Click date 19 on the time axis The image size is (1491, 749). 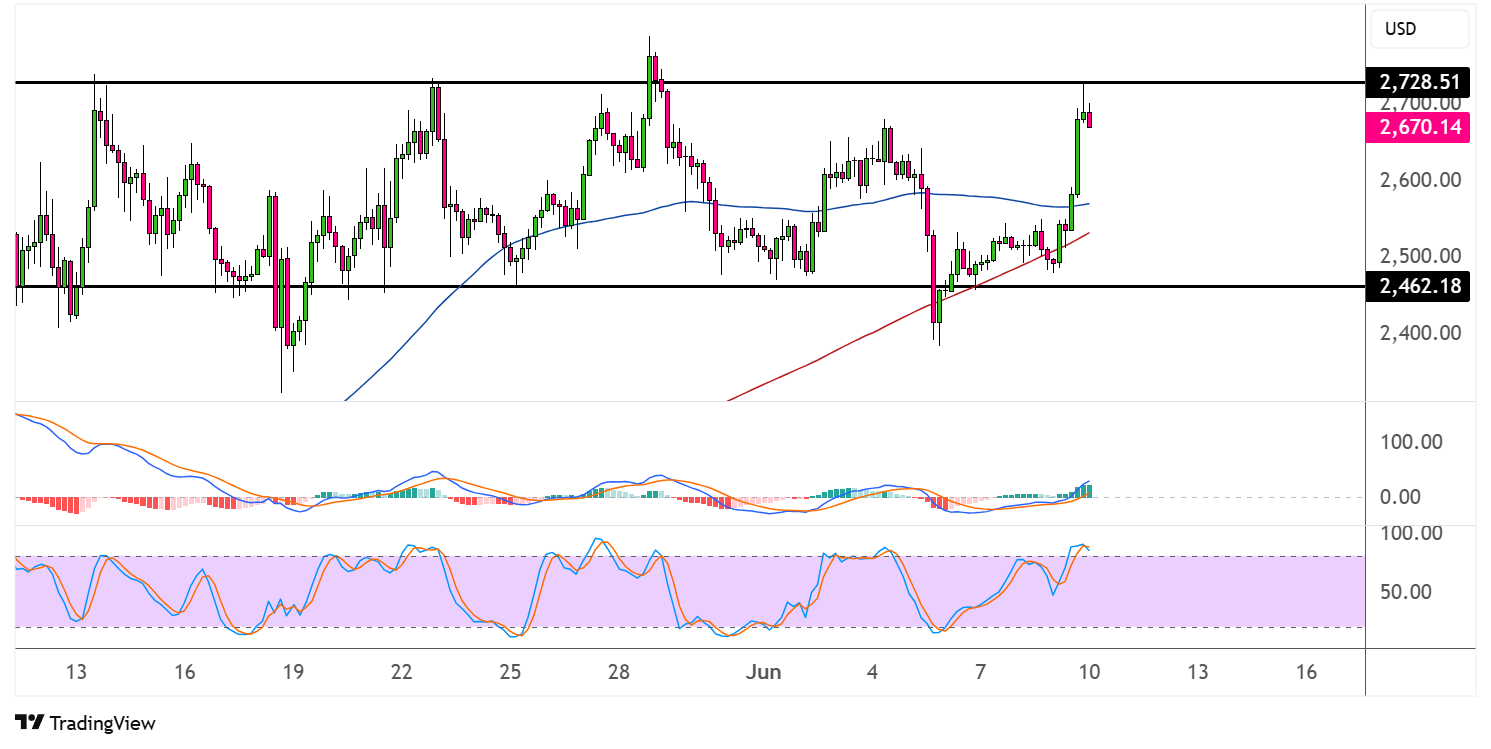pyautogui.click(x=293, y=672)
